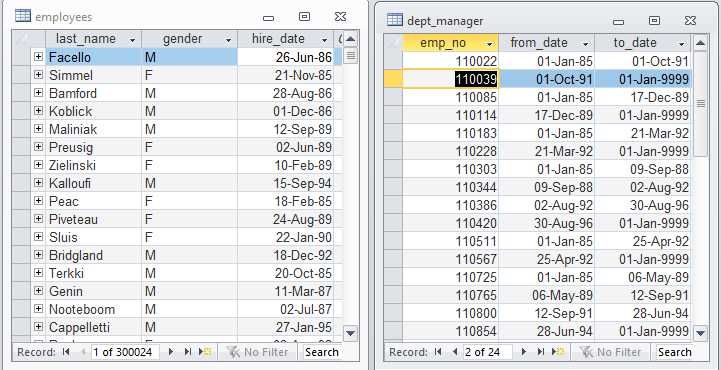721x370 pixels.
Task: Go to first record in employees
Action: [66, 352]
